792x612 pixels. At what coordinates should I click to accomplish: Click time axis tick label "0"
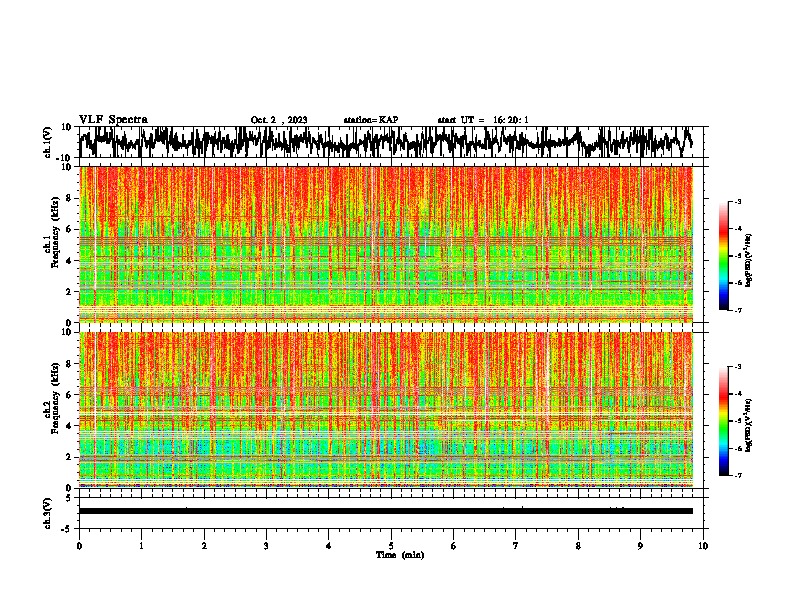click(x=79, y=546)
